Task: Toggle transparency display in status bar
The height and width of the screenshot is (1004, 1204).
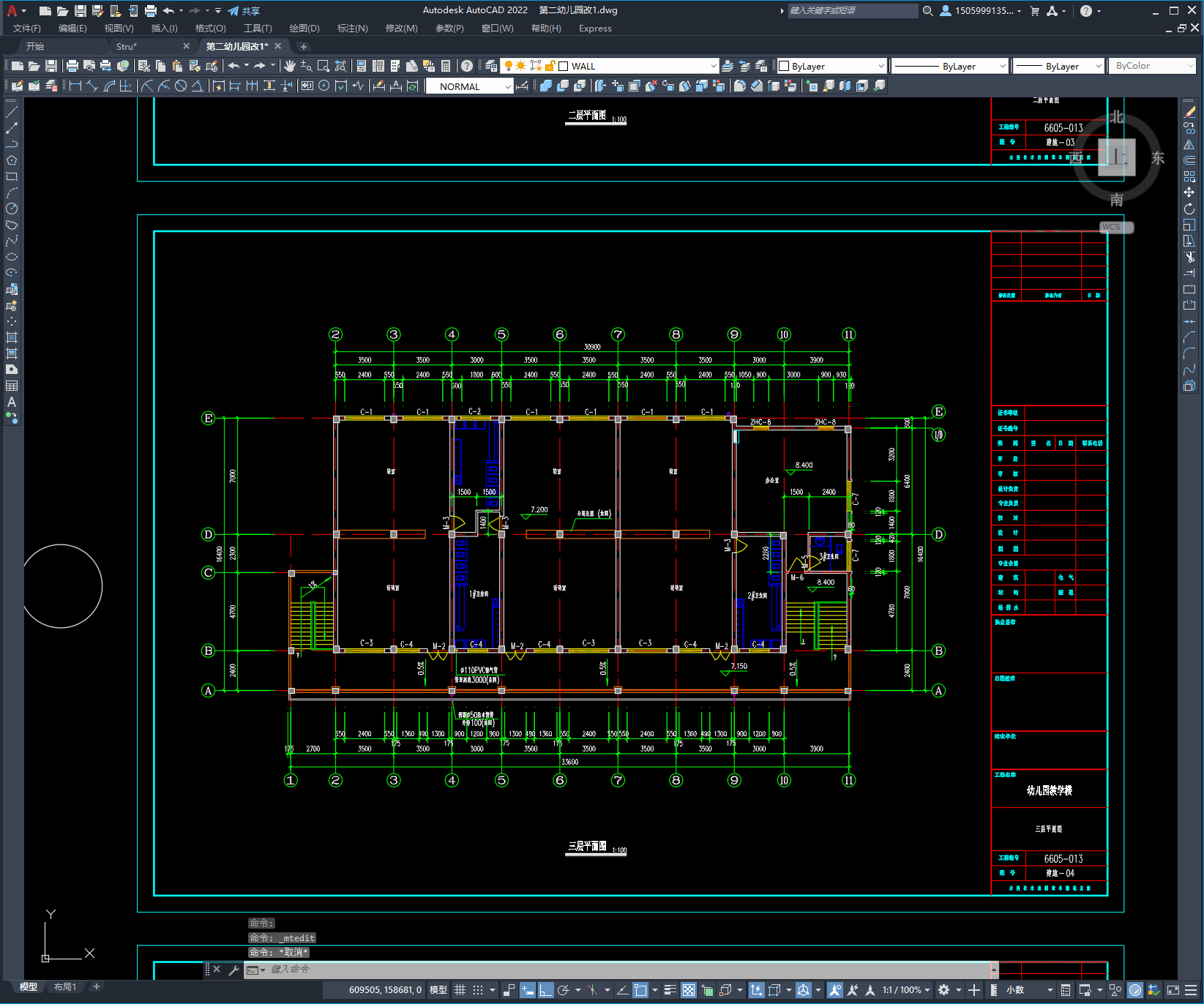Action: [689, 990]
